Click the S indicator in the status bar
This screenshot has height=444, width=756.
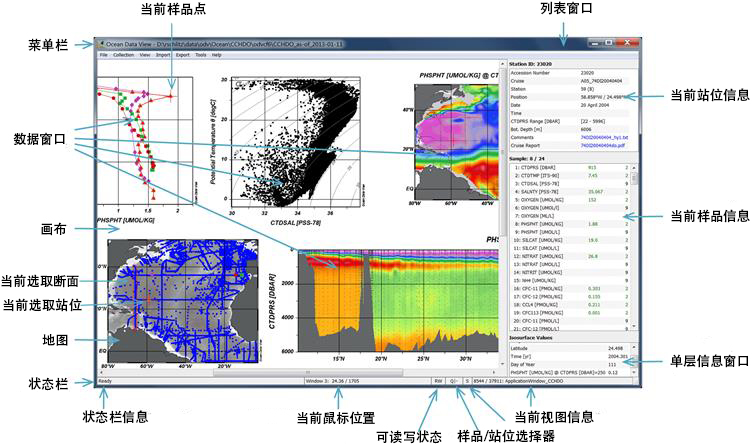coord(469,381)
